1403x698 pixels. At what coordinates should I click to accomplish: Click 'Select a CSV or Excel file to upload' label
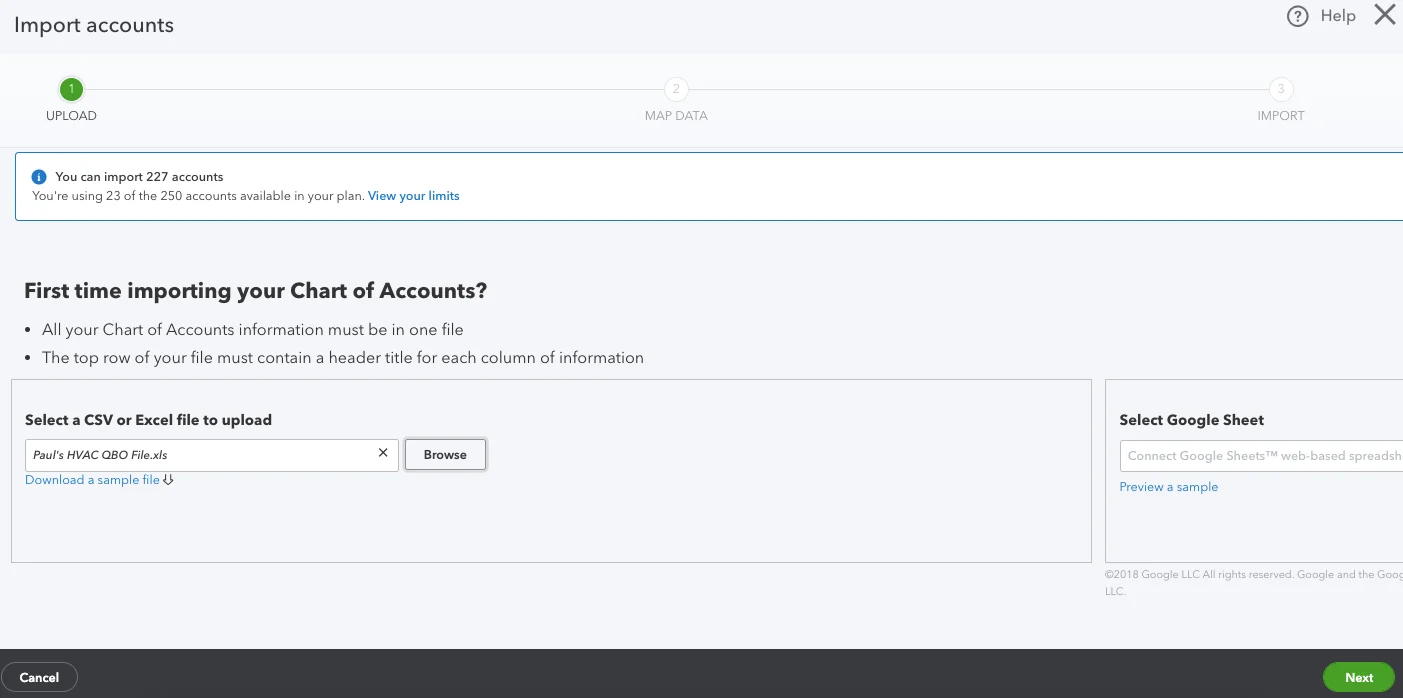click(148, 420)
